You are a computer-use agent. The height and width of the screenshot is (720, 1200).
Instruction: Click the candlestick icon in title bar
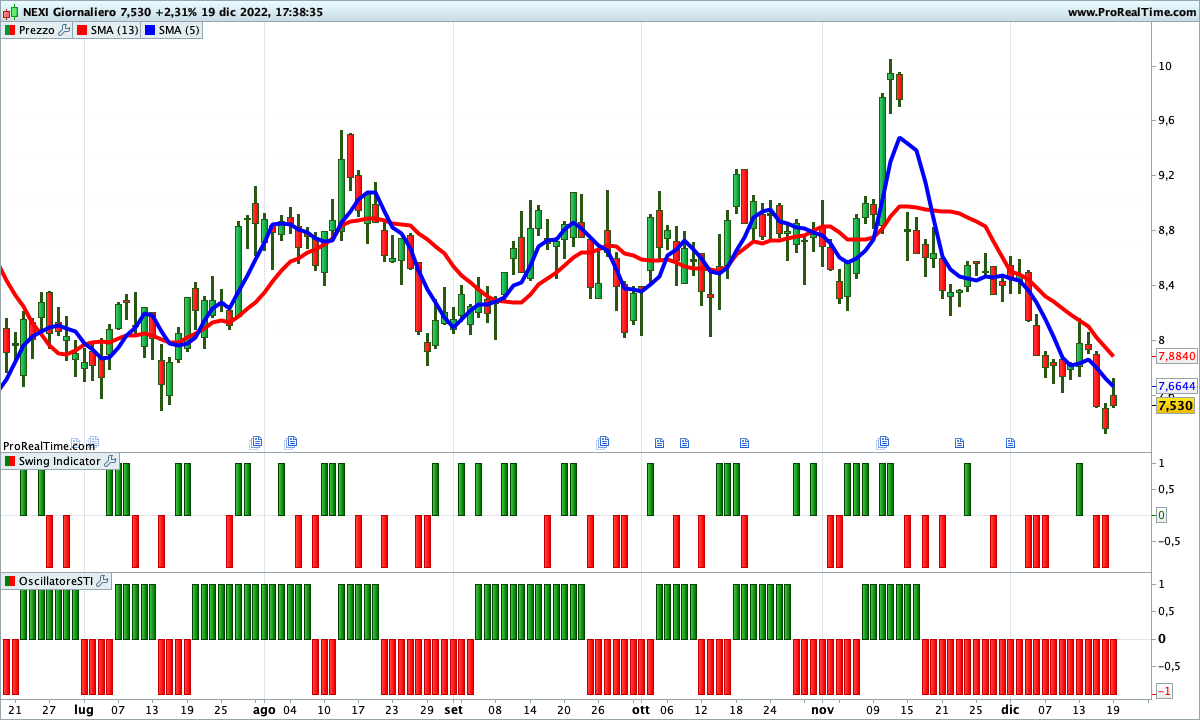[9, 12]
